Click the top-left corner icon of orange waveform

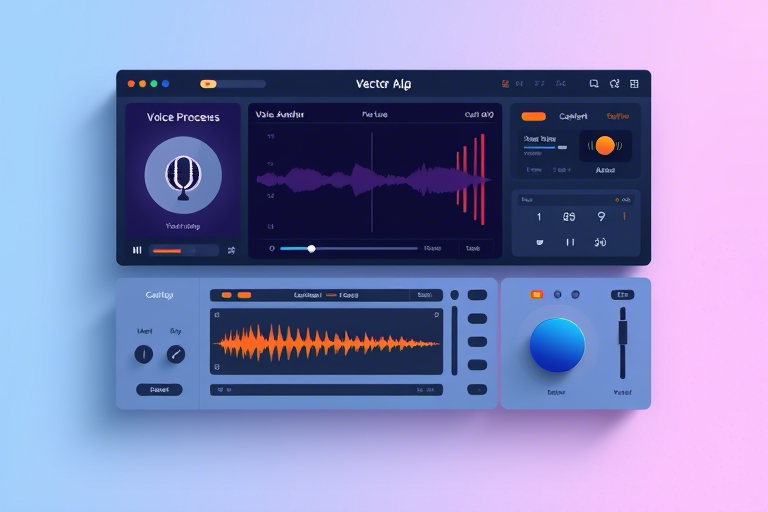point(217,315)
